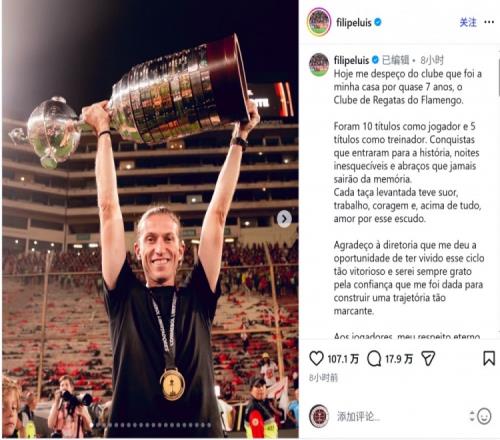The width and height of the screenshot is (500, 440).
Task: Save post with bookmark icon
Action: 489,359
